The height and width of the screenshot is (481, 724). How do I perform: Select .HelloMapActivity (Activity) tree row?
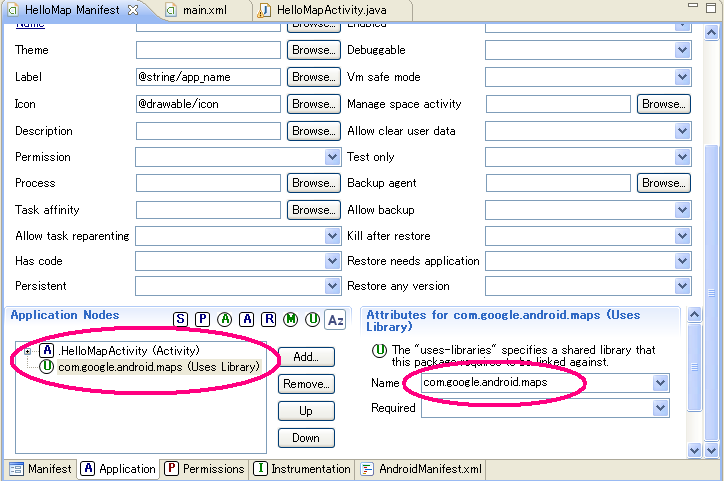click(x=130, y=351)
